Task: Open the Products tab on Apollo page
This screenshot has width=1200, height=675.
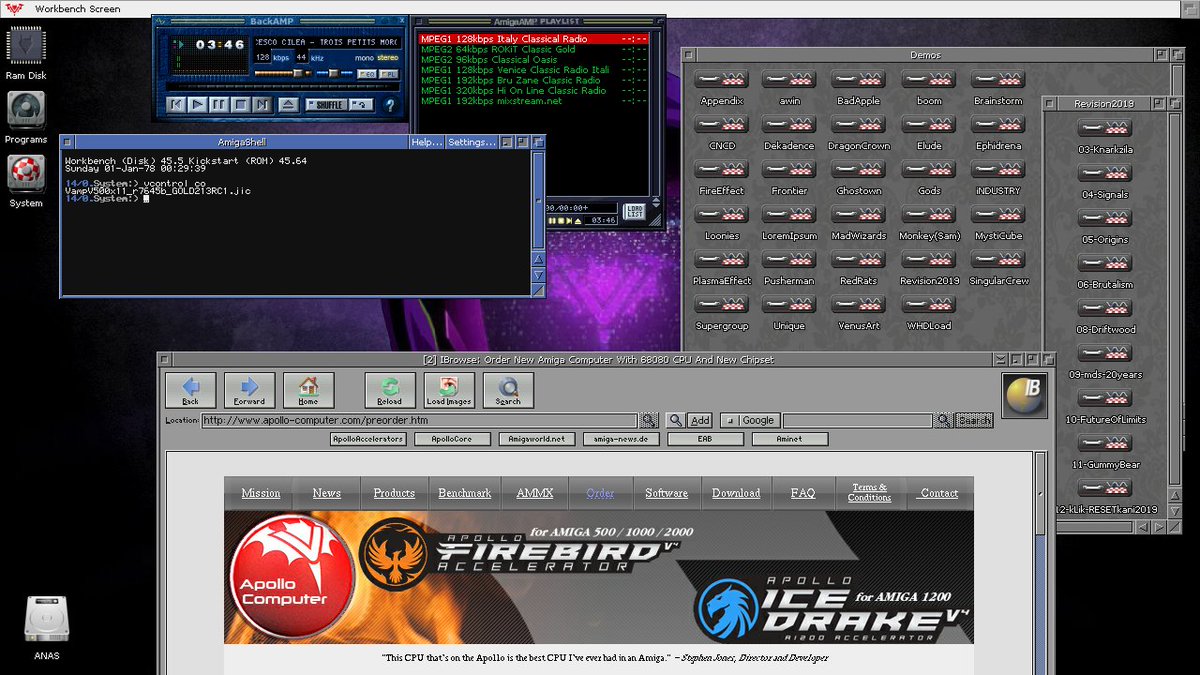Action: coord(394,493)
